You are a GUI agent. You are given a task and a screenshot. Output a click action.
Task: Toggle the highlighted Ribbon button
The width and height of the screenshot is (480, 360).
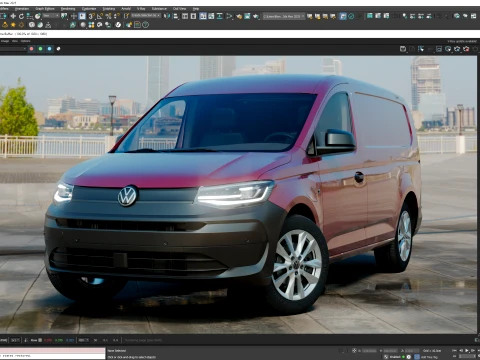click(203, 16)
